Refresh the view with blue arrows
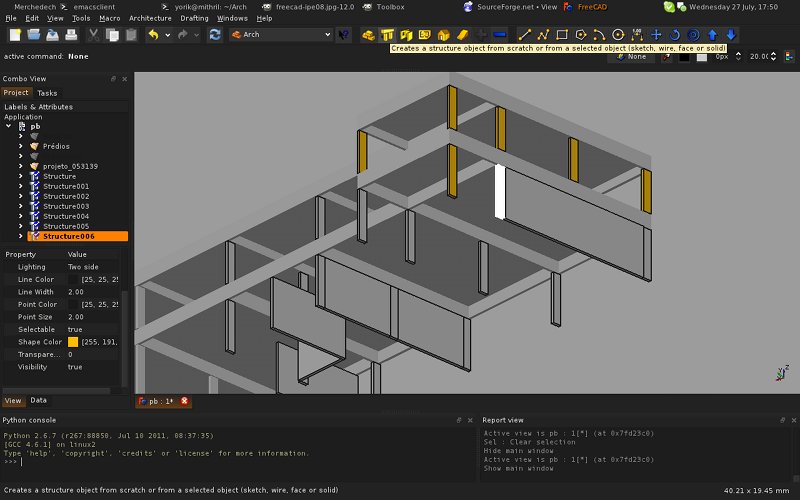This screenshot has width=800, height=500. 215,35
